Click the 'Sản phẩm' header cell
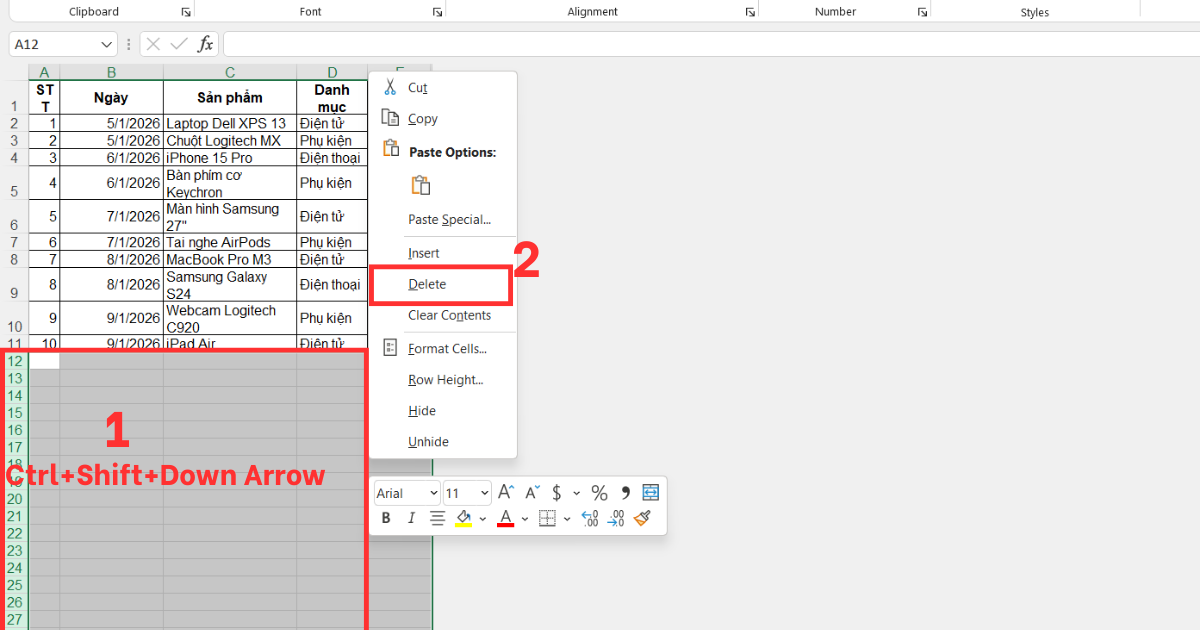Viewport: 1200px width, 630px height. coord(230,98)
